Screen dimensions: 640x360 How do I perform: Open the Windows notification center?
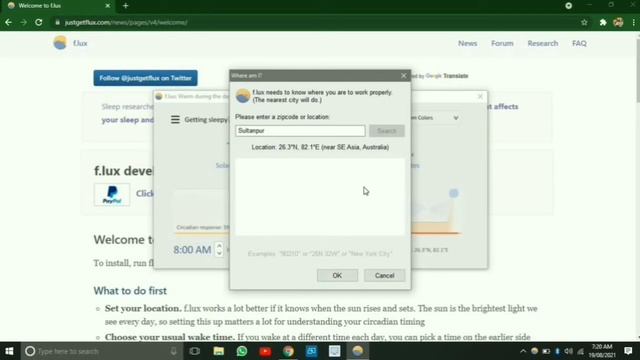click(628, 351)
